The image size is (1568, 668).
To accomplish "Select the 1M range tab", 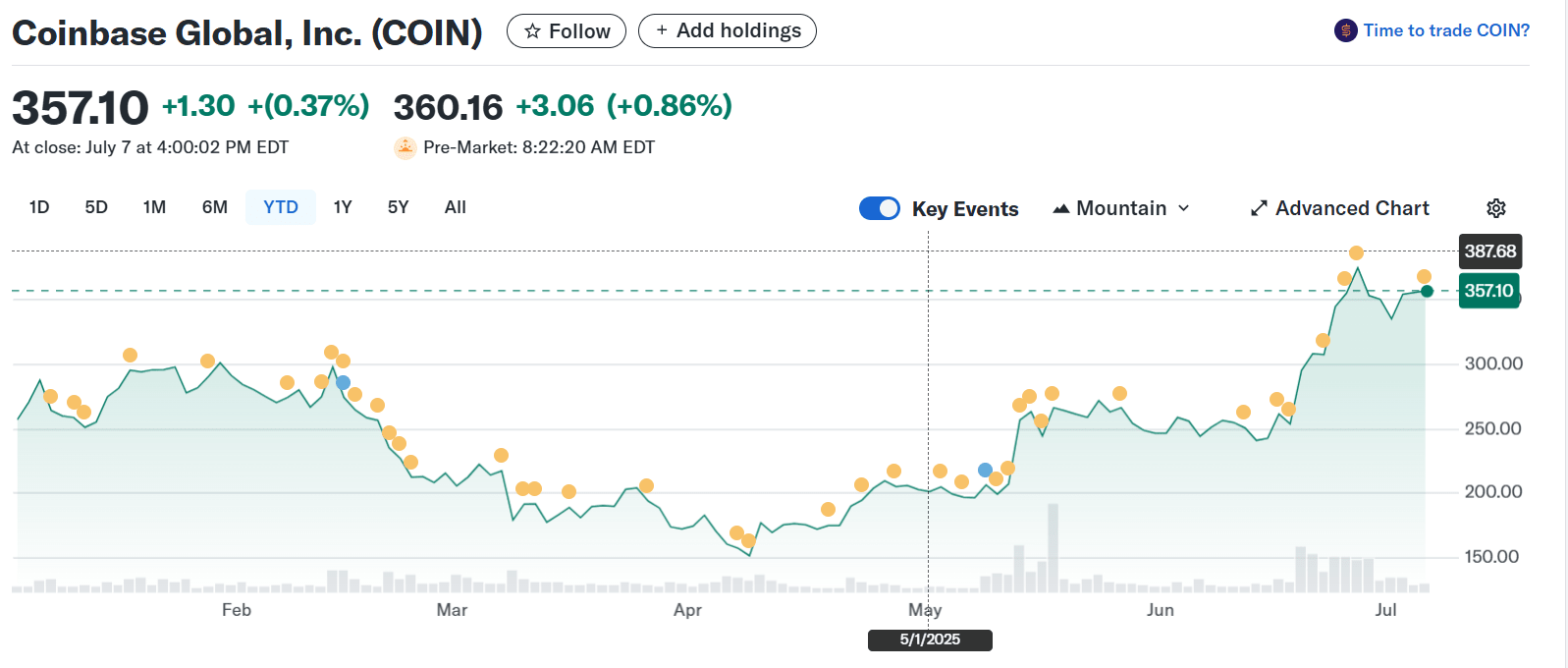I will click(154, 207).
